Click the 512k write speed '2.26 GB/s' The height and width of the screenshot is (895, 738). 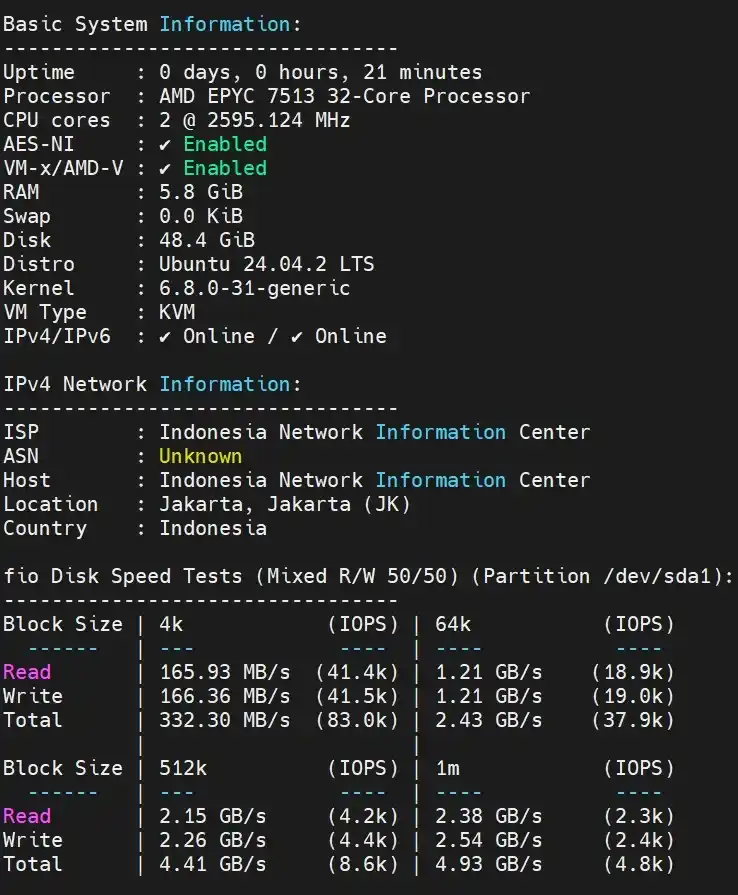pyautogui.click(x=213, y=840)
